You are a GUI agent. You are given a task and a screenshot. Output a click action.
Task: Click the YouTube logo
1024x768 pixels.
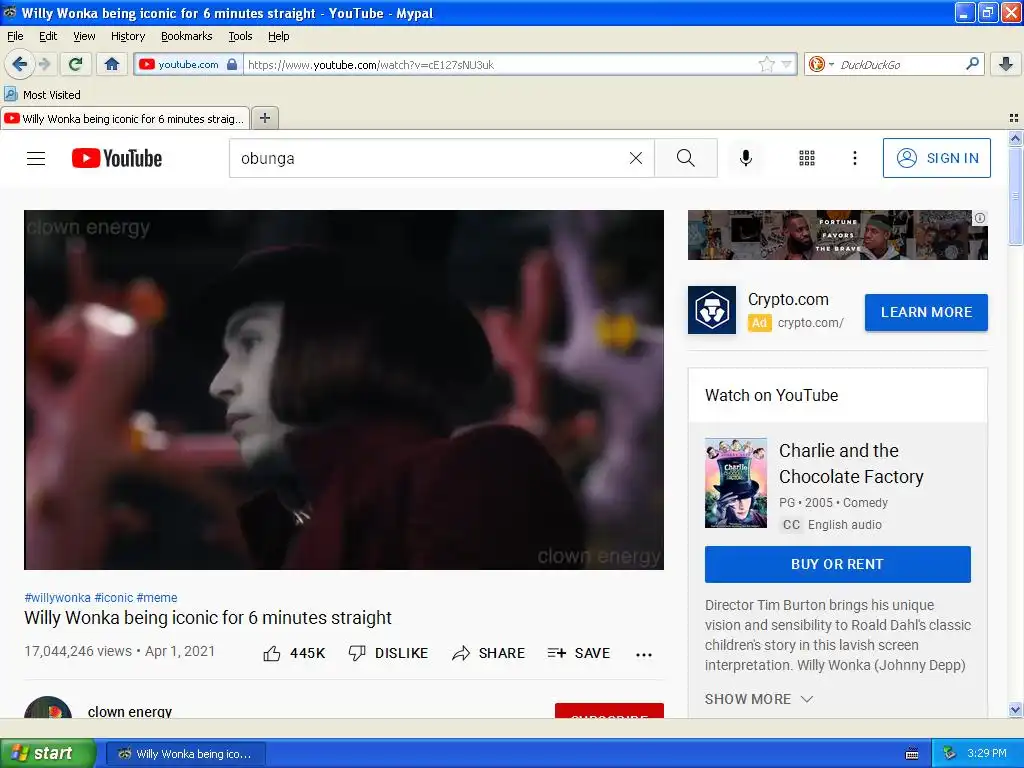(117, 158)
